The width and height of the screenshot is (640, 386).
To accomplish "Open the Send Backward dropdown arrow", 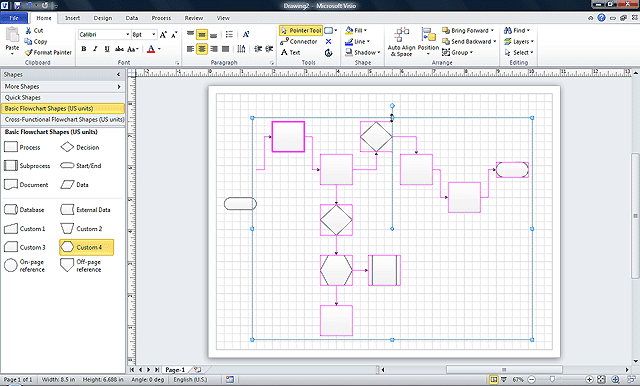I will coord(495,42).
